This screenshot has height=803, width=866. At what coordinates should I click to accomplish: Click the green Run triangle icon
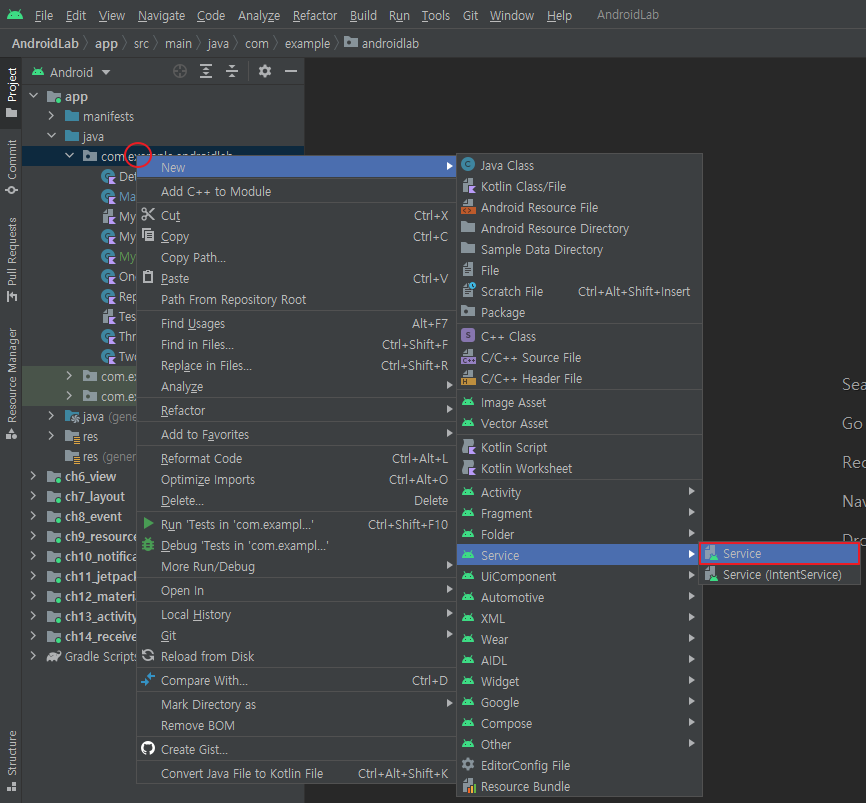click(x=148, y=523)
